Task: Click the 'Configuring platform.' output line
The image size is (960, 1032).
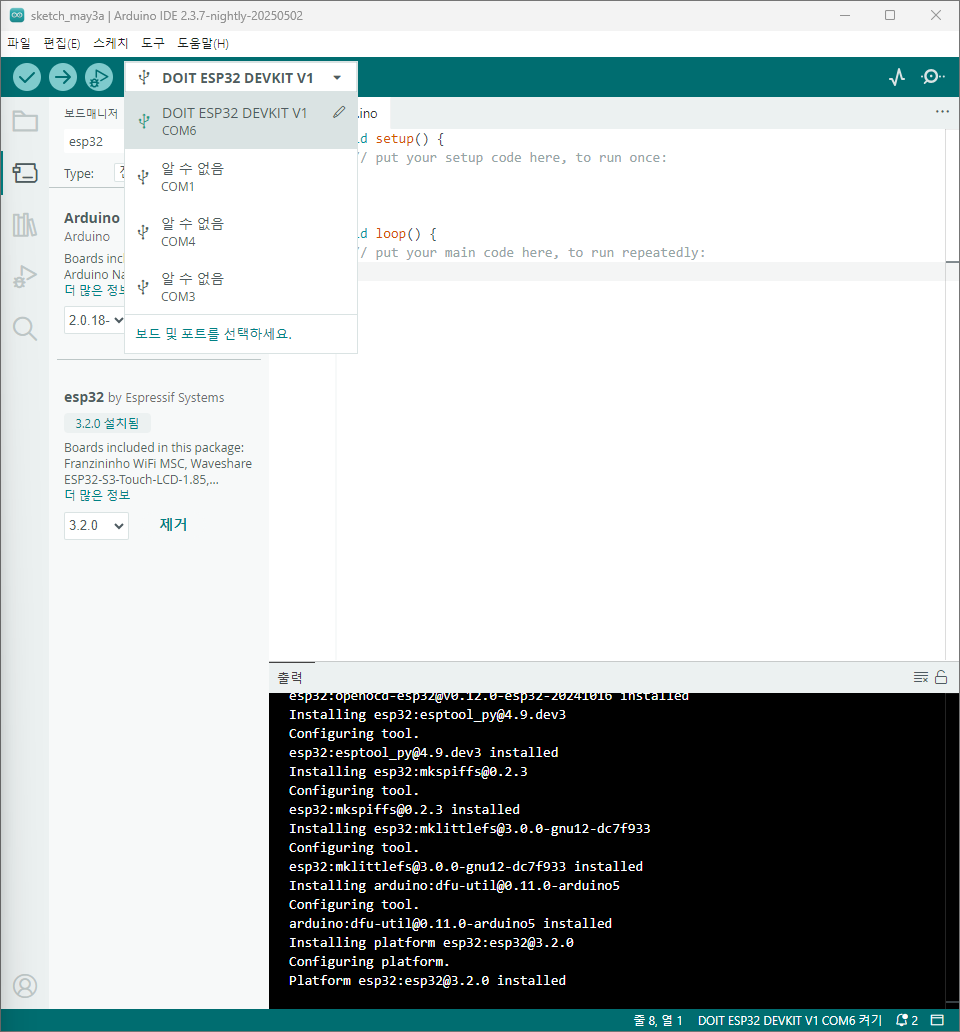Action: (x=368, y=962)
